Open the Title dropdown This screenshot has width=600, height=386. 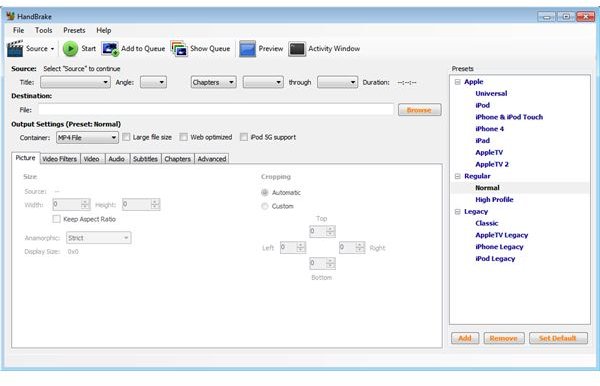click(x=75, y=82)
